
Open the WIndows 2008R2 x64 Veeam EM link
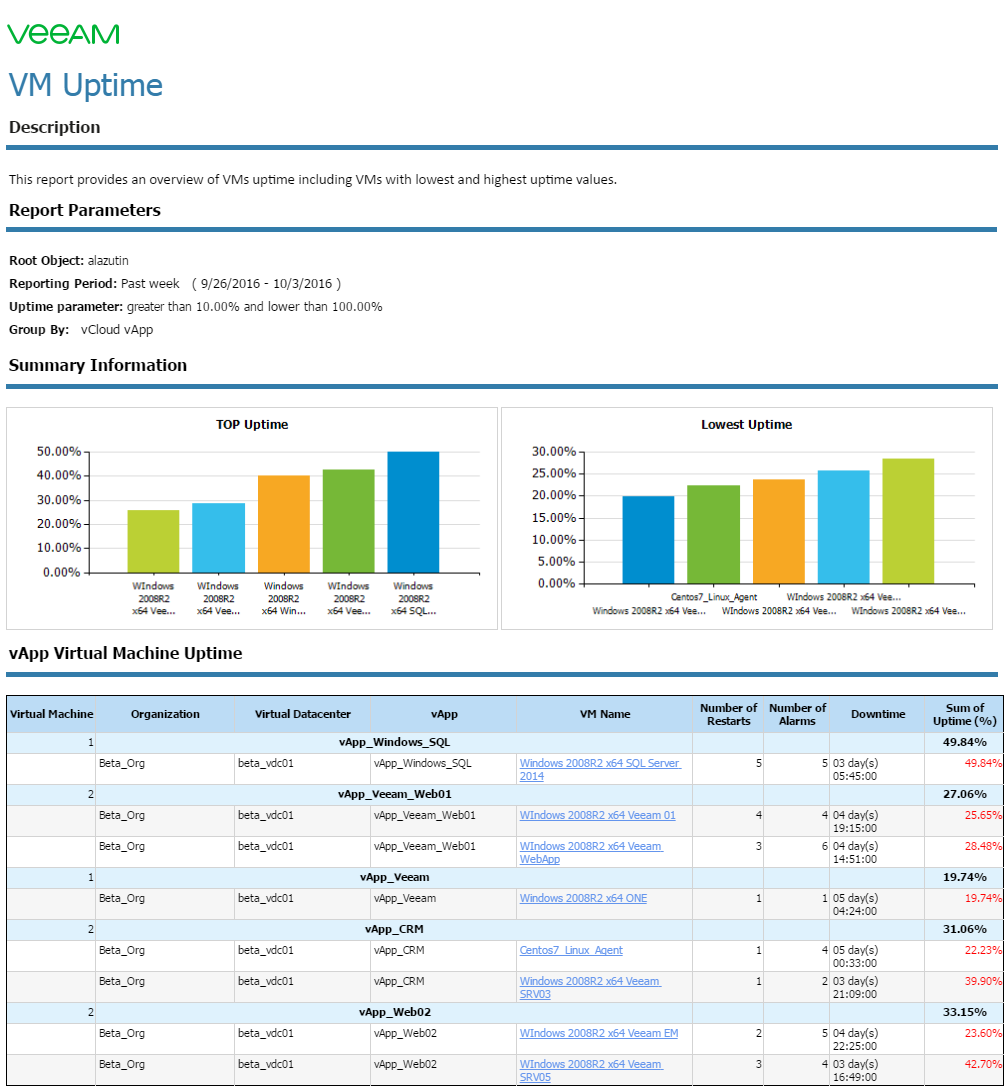pos(599,1033)
